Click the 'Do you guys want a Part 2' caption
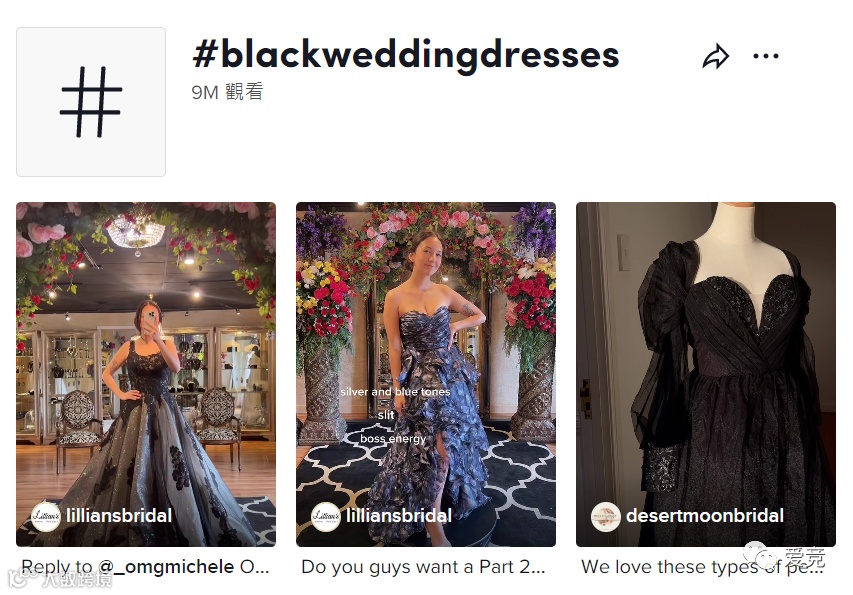The image size is (853, 595). pos(423,567)
